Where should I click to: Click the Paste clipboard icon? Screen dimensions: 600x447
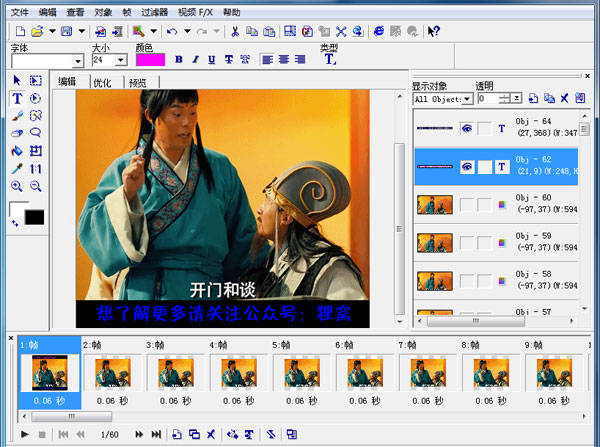click(269, 31)
